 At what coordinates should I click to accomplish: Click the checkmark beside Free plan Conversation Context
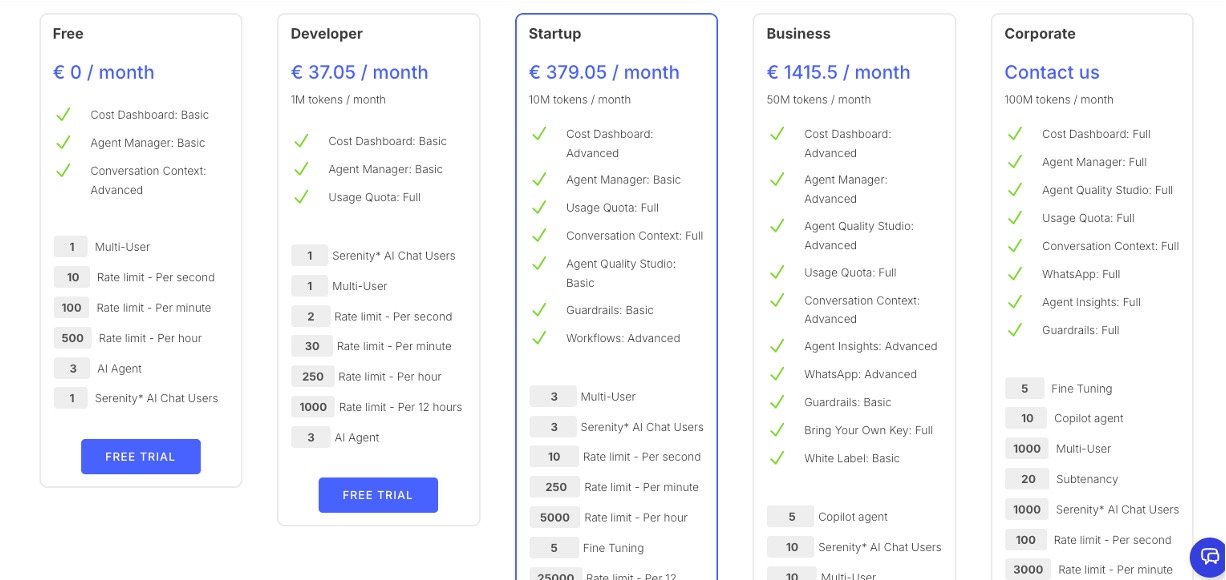click(x=63, y=171)
